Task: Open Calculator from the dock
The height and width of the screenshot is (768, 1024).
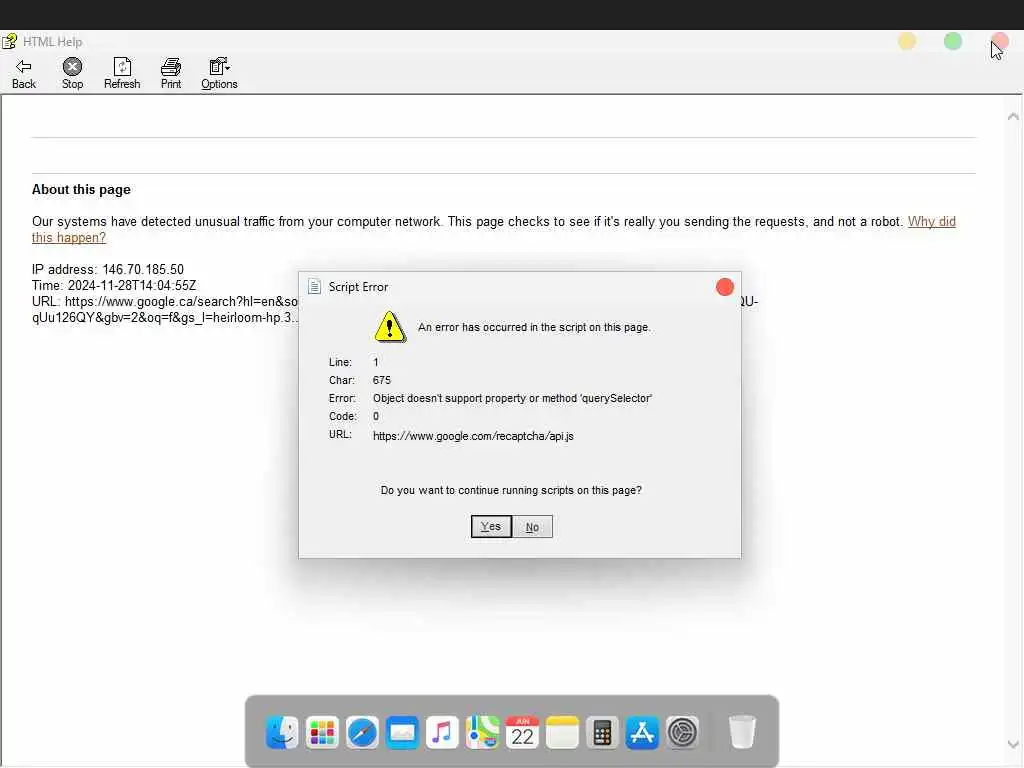Action: (602, 732)
